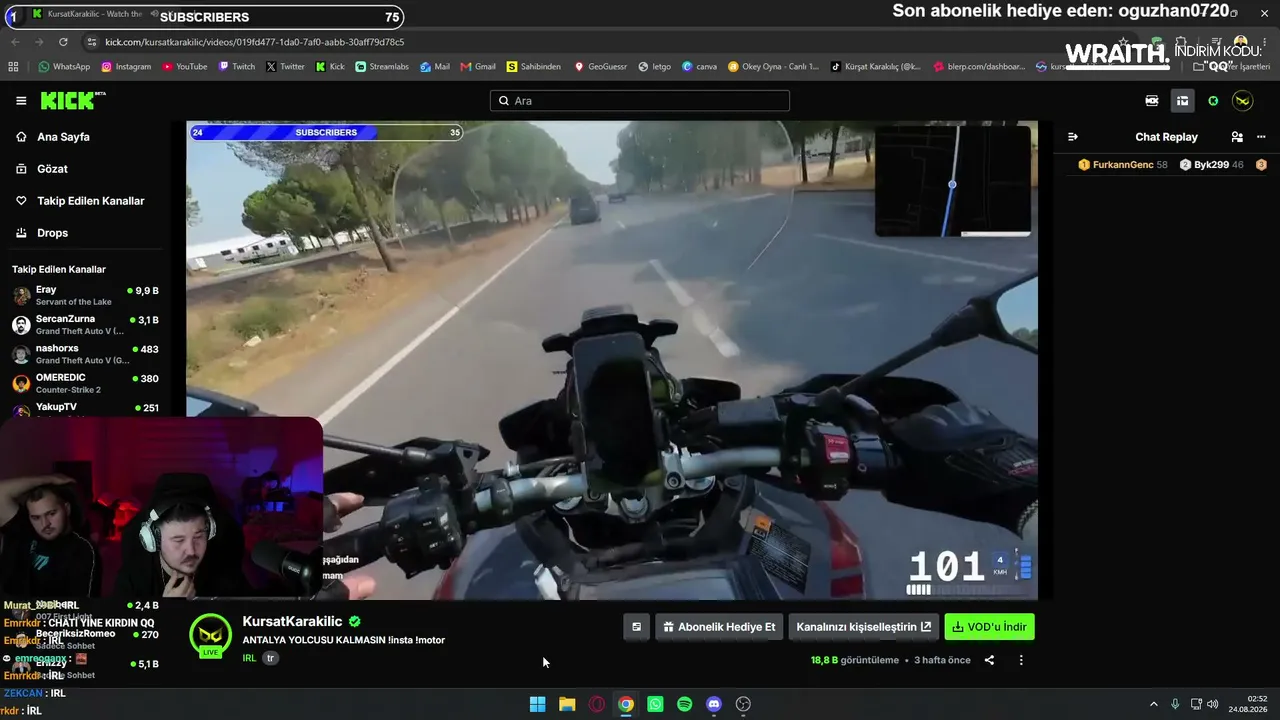Open File Explorer from the taskbar
The height and width of the screenshot is (720, 1280).
(567, 704)
